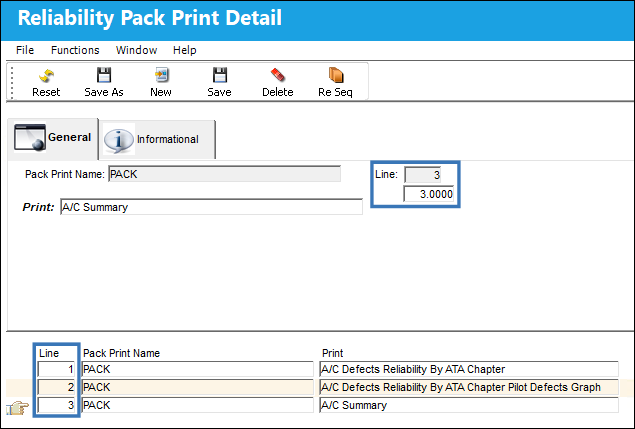635x429 pixels.
Task: Open the Help menu
Action: pyautogui.click(x=185, y=50)
